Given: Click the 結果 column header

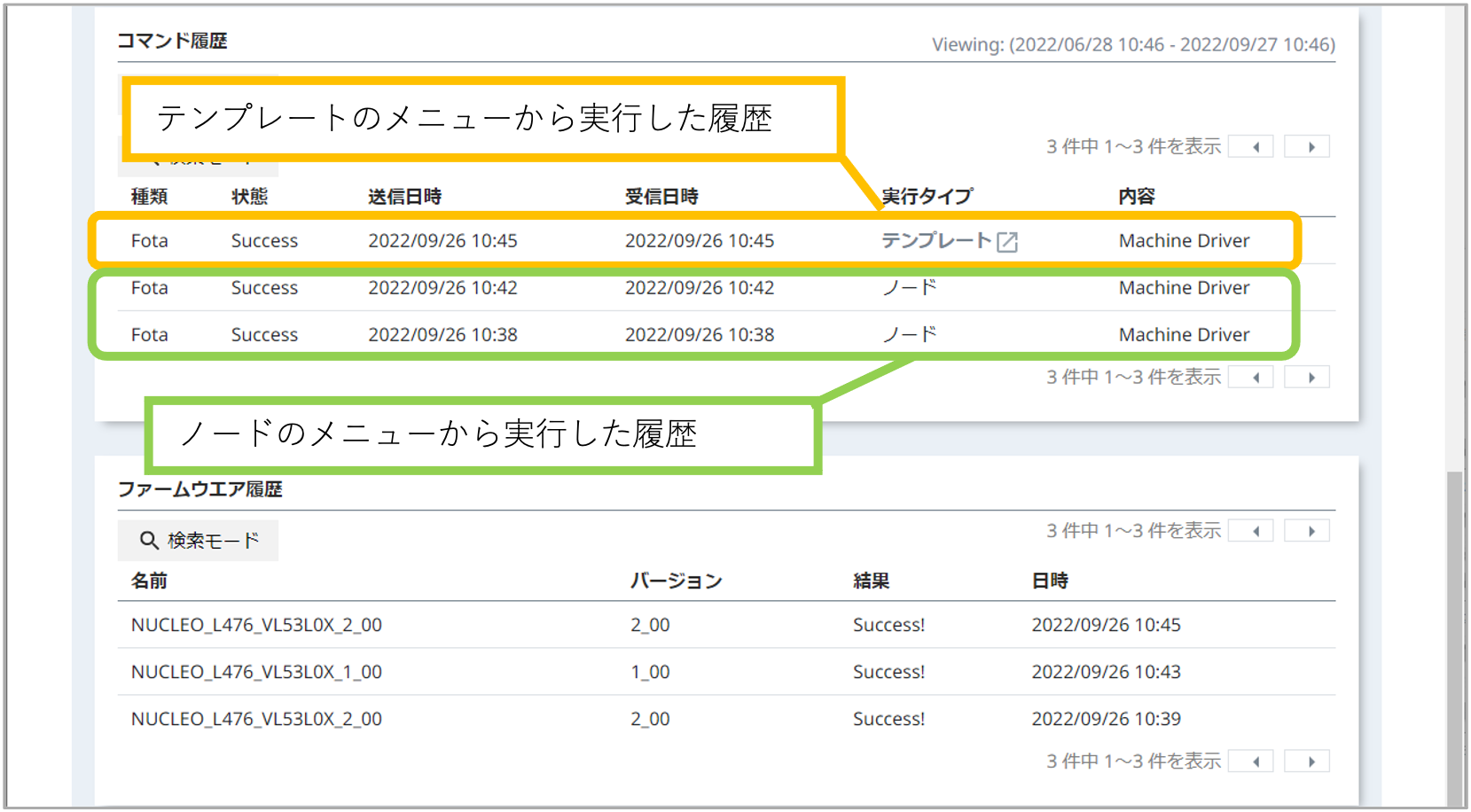Looking at the screenshot, I should [x=869, y=580].
